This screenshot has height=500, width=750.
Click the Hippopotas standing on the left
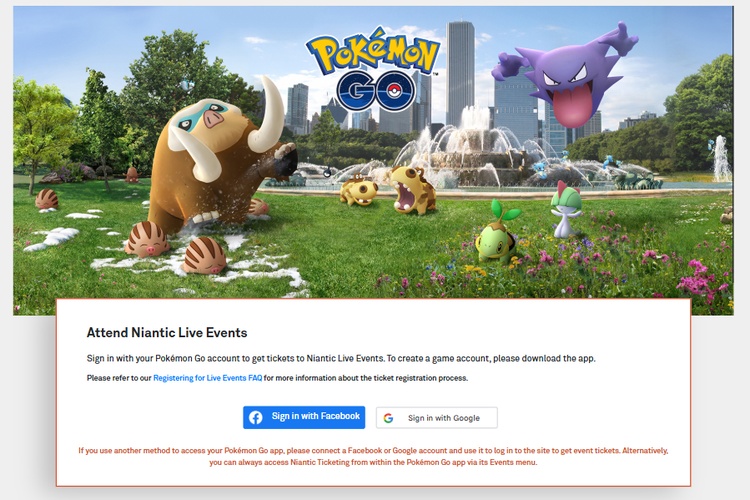click(x=358, y=190)
